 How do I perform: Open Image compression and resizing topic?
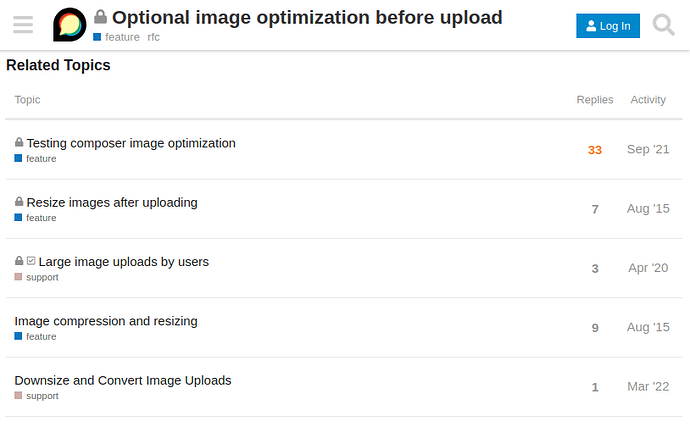coord(106,321)
